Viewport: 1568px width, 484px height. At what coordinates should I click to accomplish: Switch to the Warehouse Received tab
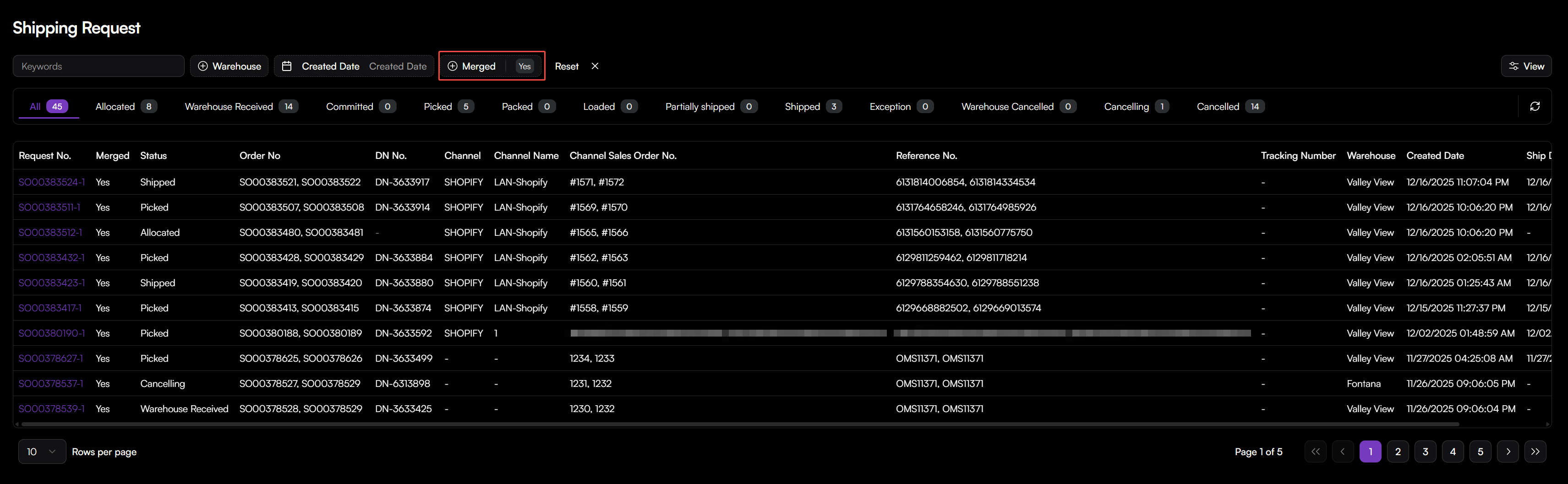click(x=240, y=107)
